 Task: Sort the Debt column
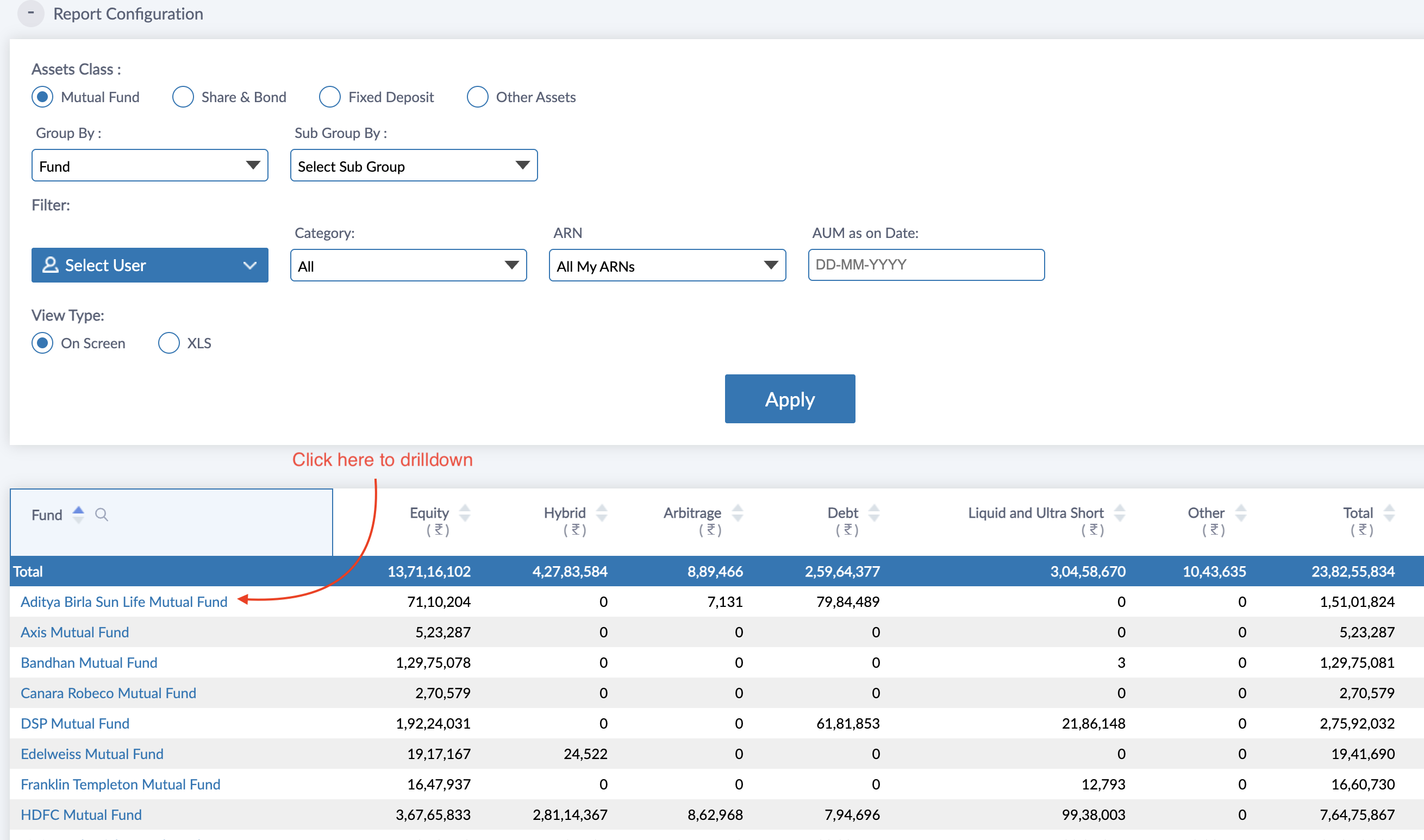(873, 513)
